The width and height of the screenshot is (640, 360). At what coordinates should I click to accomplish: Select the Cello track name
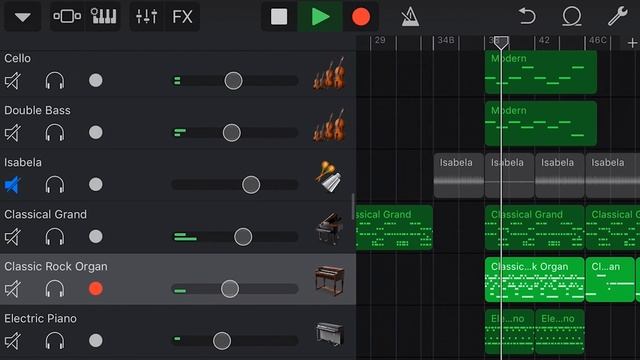click(x=18, y=58)
